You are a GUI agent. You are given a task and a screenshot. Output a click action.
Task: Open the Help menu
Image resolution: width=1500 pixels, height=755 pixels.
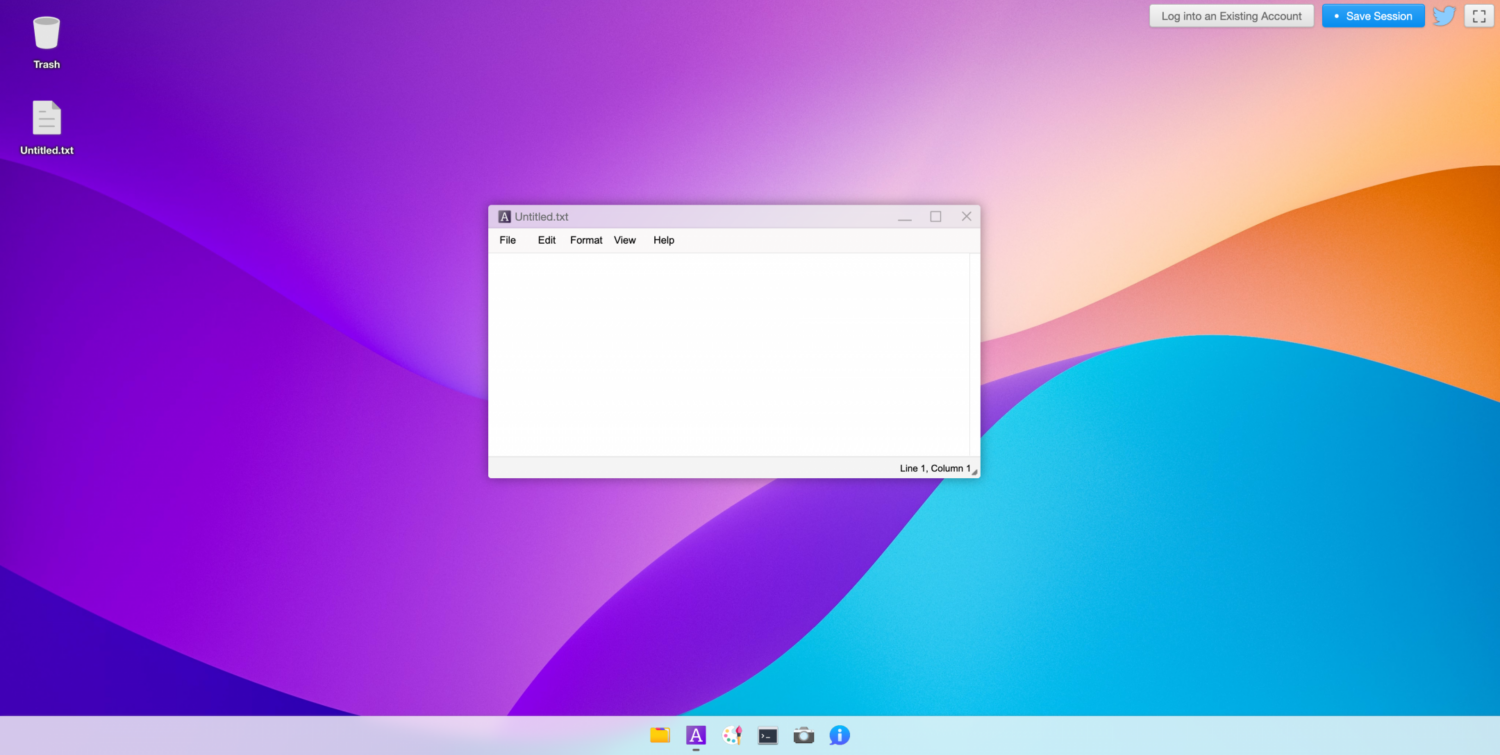[x=664, y=240]
